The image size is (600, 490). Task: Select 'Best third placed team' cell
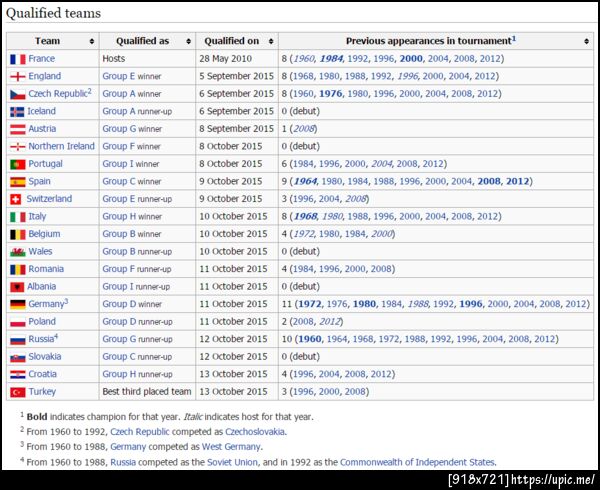pyautogui.click(x=147, y=392)
